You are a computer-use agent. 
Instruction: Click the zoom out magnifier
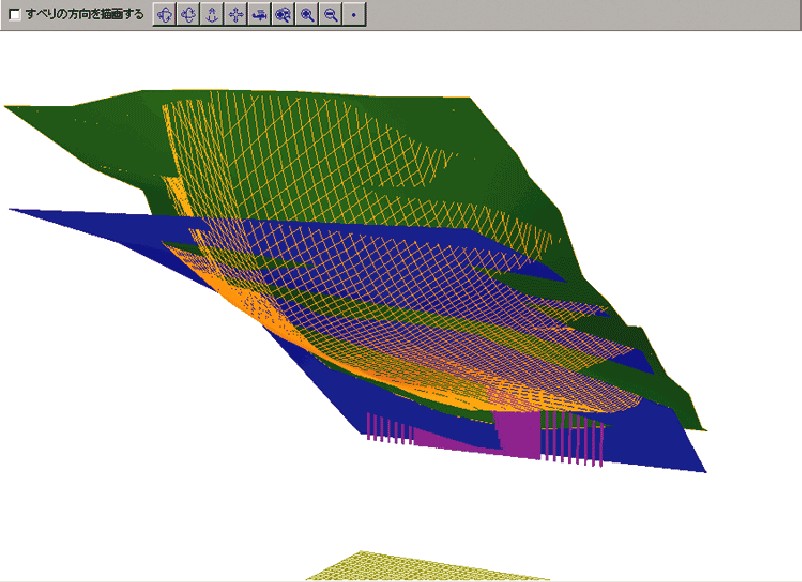[330, 14]
